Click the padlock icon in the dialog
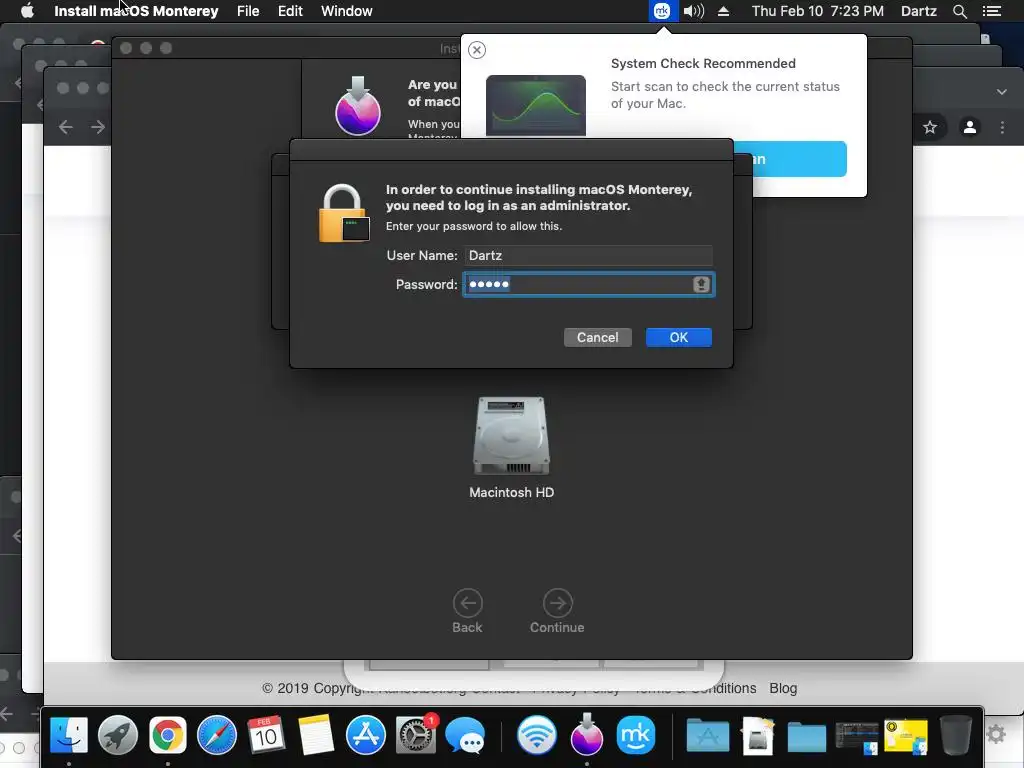Screen dimensions: 1024x768 344,214
